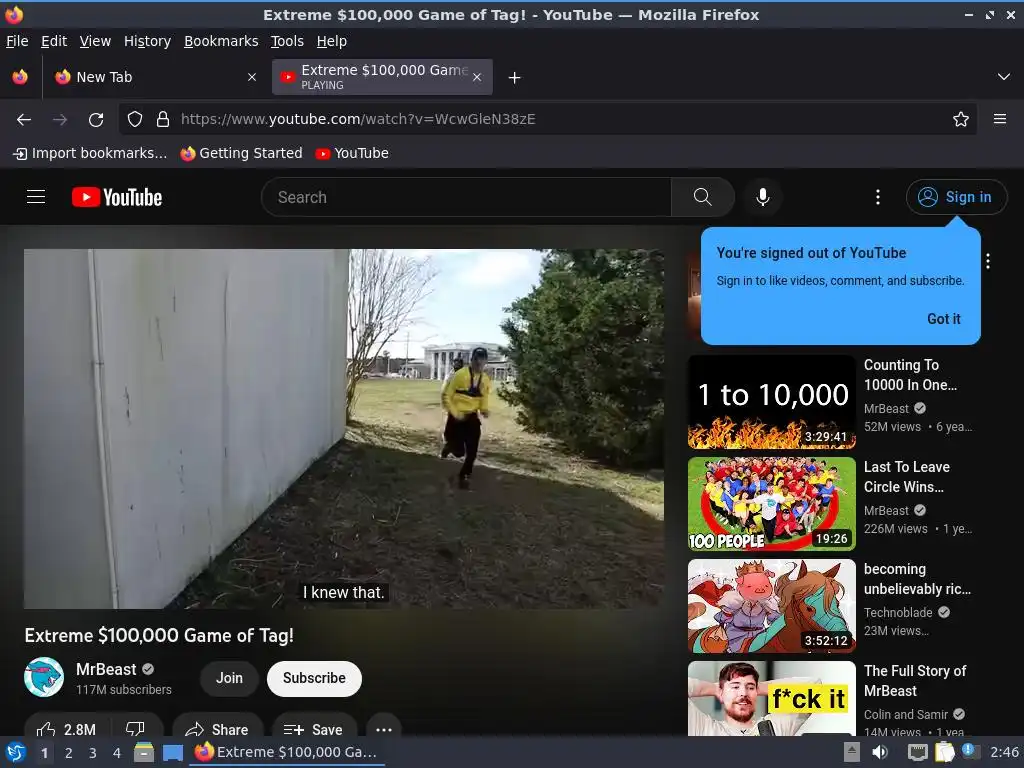Go back with the browser back arrow
The image size is (1024, 768).
24,120
